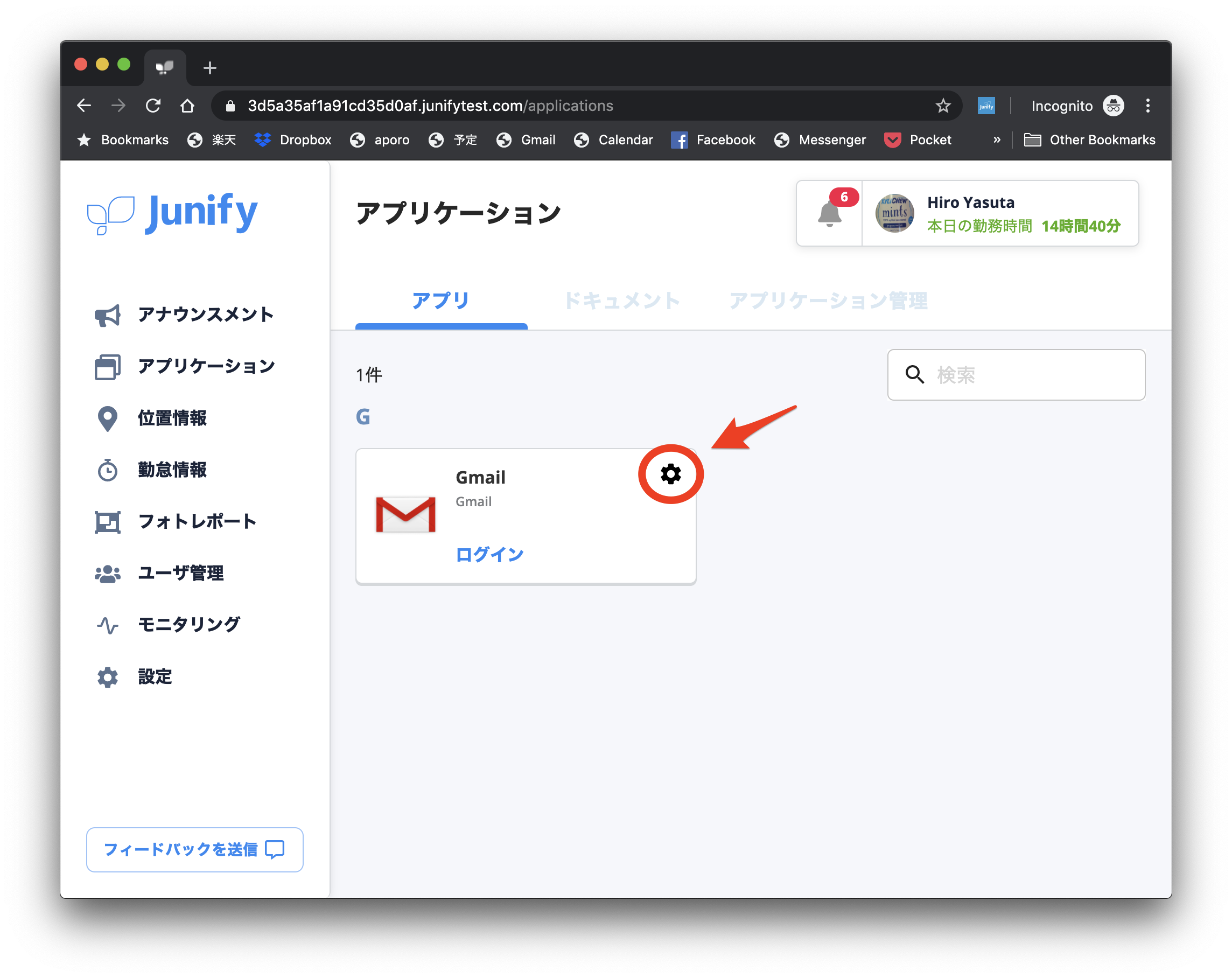Switch to アプリケーション管理 tab
The image size is (1232, 978).
[x=828, y=301]
